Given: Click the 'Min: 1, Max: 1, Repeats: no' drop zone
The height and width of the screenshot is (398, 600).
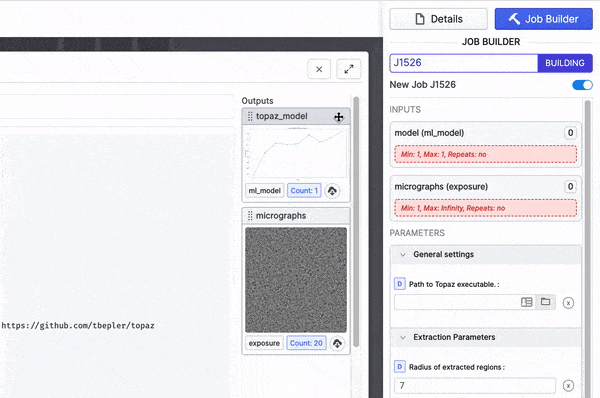Looking at the screenshot, I should 485,154.
